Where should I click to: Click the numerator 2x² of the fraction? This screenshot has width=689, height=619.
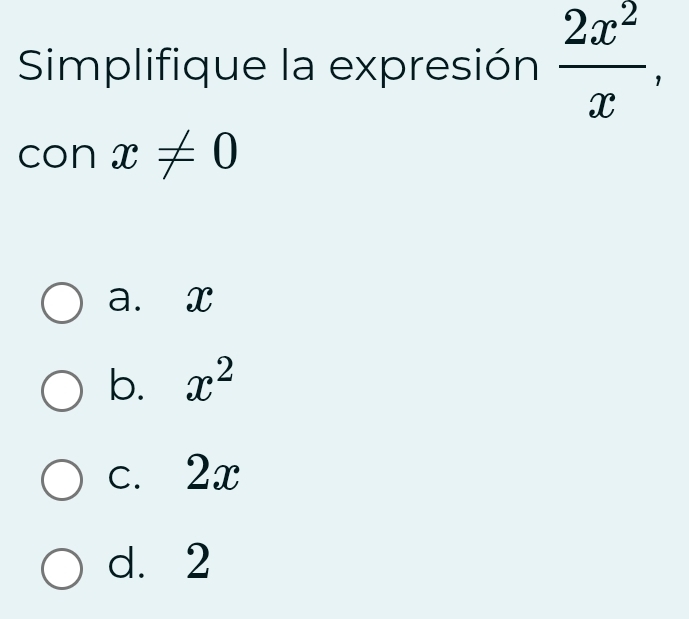click(x=600, y=28)
